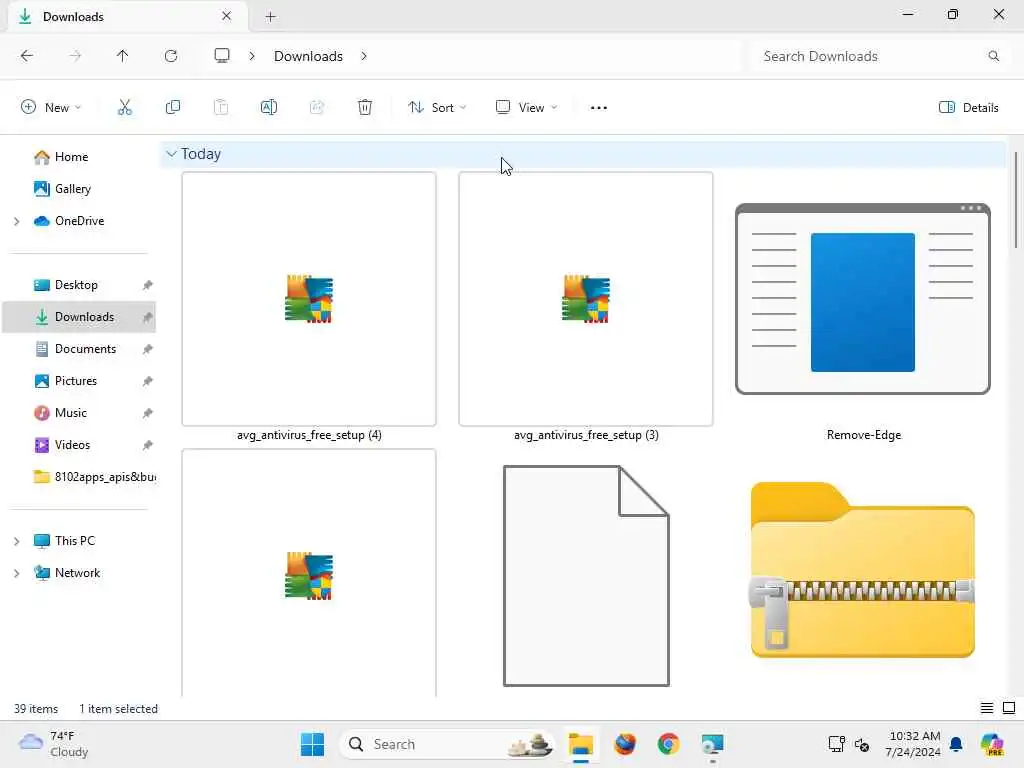Go up one folder level
The height and width of the screenshot is (768, 1024).
click(122, 56)
